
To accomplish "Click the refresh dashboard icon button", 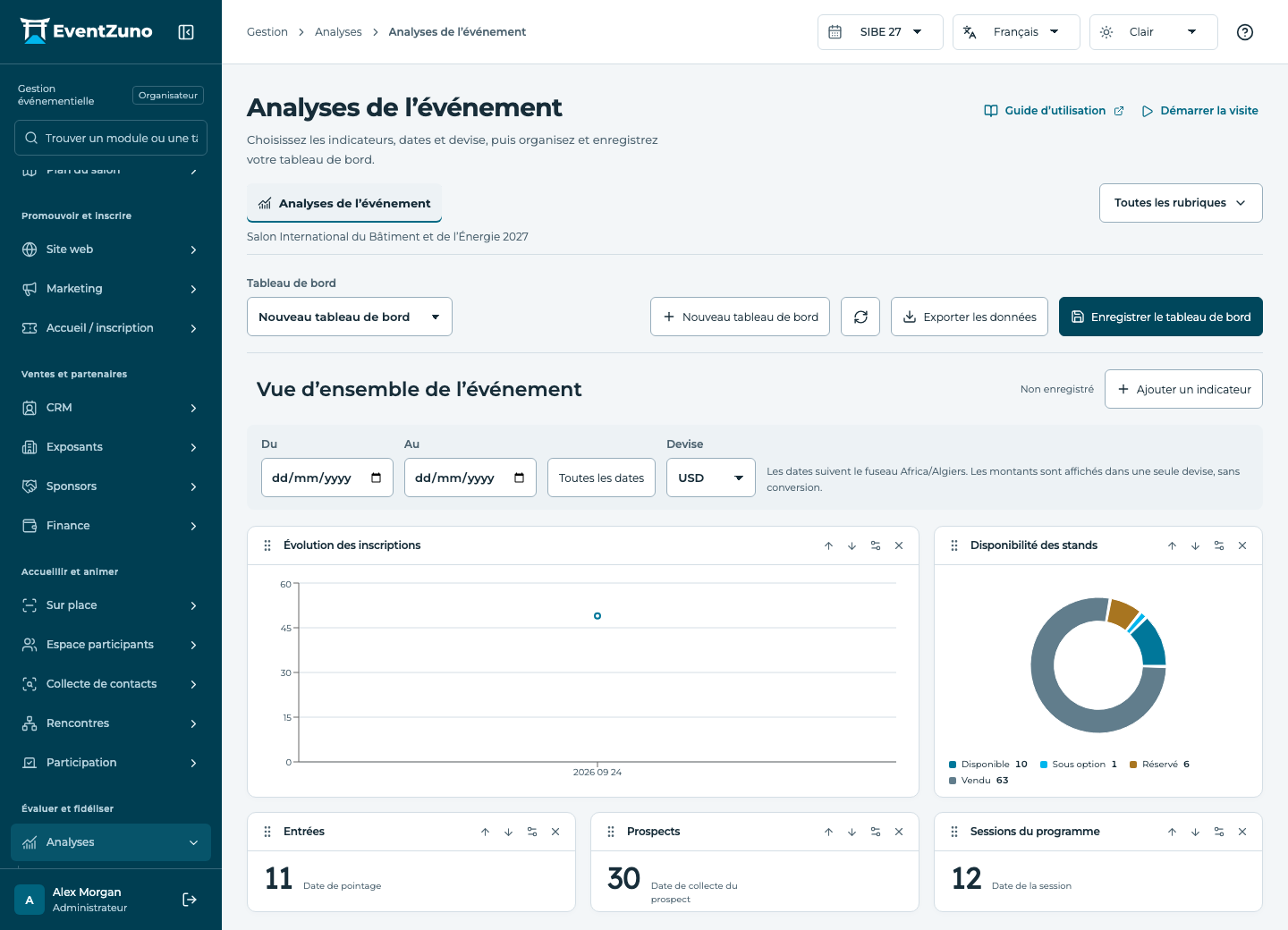I will 860,317.
